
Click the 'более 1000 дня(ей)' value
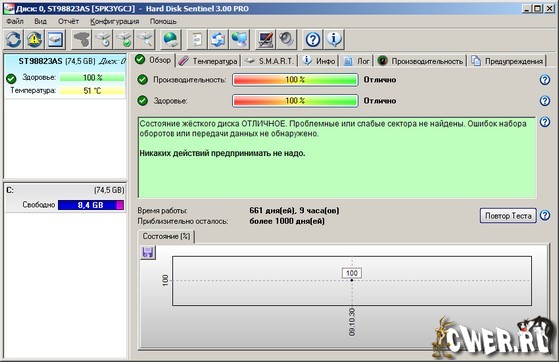287,221
